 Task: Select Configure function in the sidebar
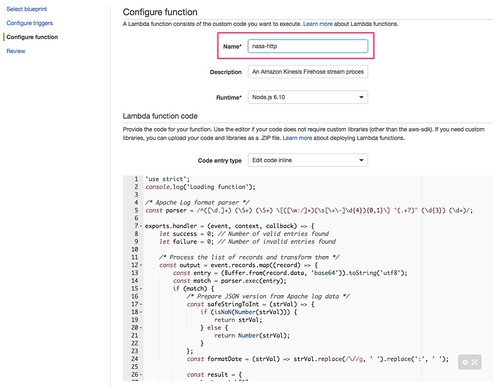(x=32, y=37)
